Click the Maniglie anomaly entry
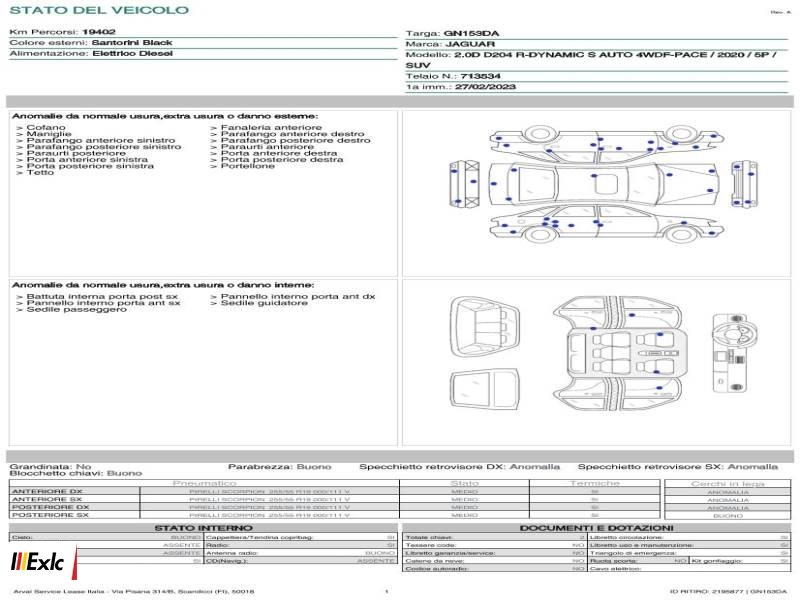The width and height of the screenshot is (800, 600). 49,134
